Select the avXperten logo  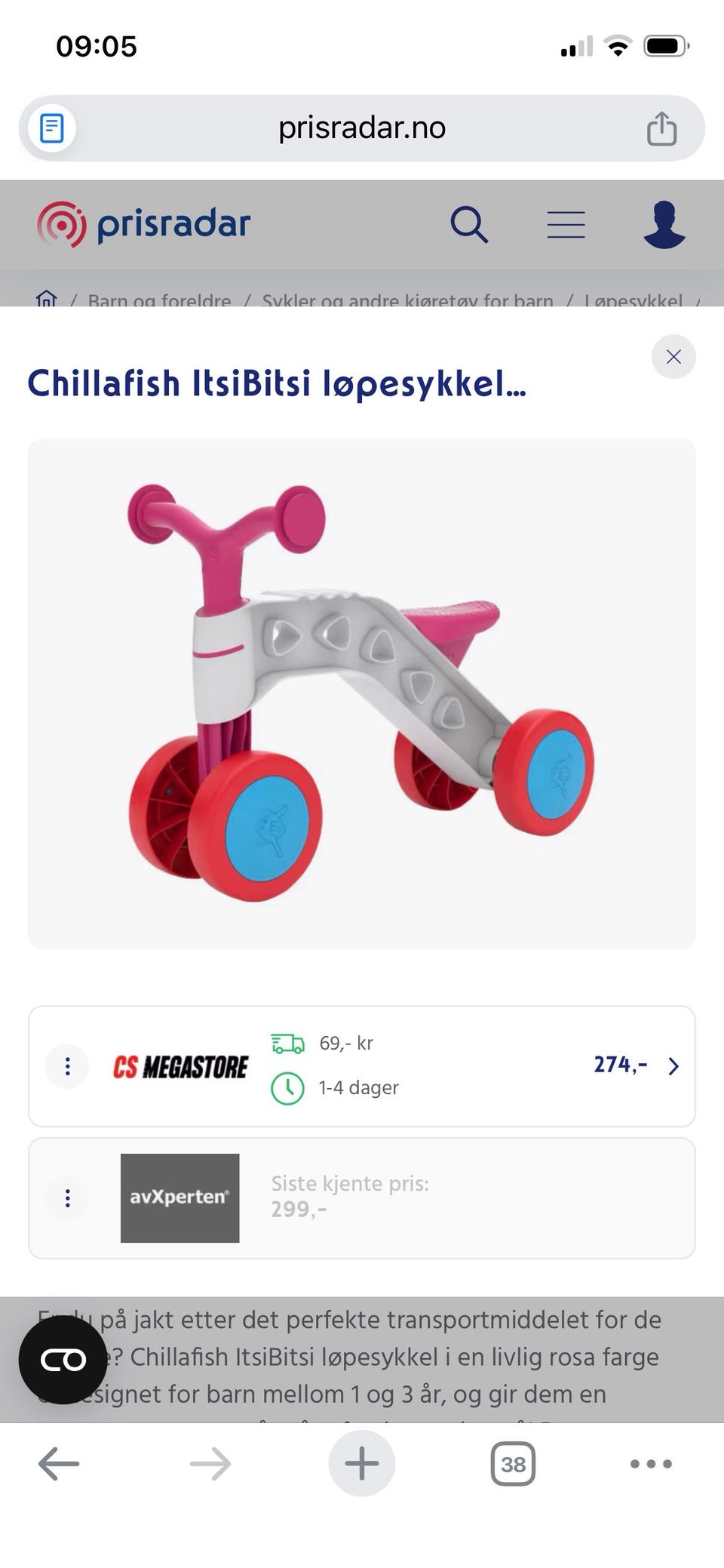tap(179, 1198)
